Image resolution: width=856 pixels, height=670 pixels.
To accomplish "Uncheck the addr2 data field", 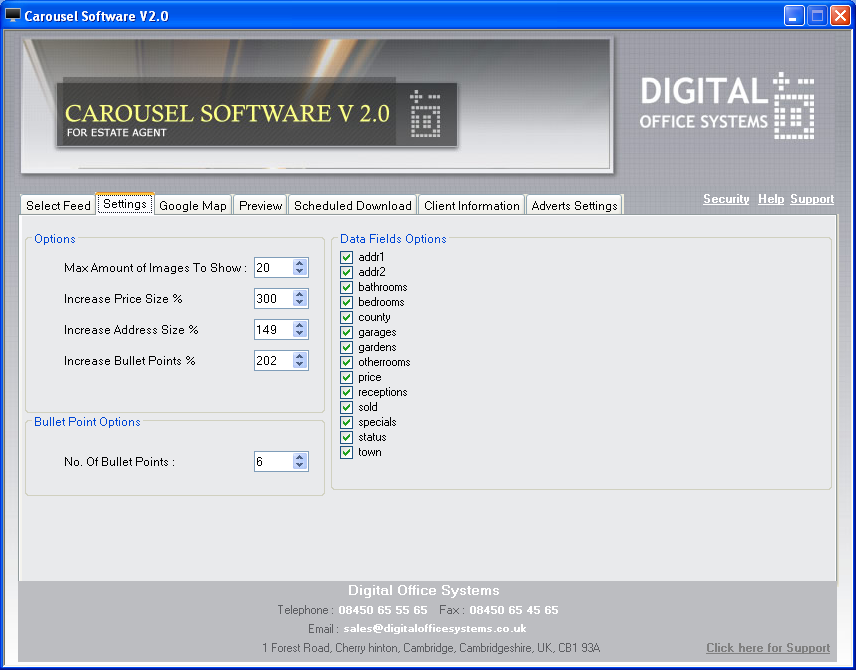I will [346, 272].
